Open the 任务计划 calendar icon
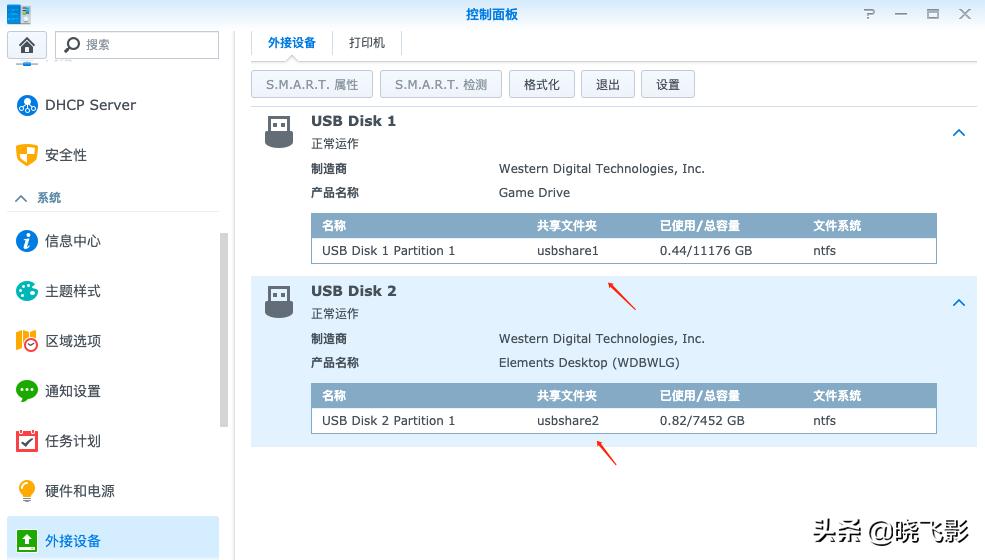 pos(27,441)
